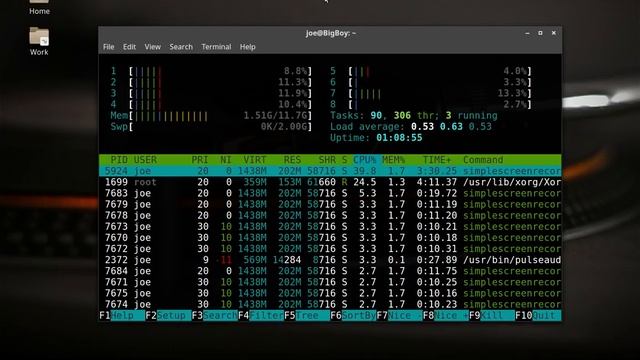Sort by the PRI column header
640x360 pixels.
[x=200, y=160]
